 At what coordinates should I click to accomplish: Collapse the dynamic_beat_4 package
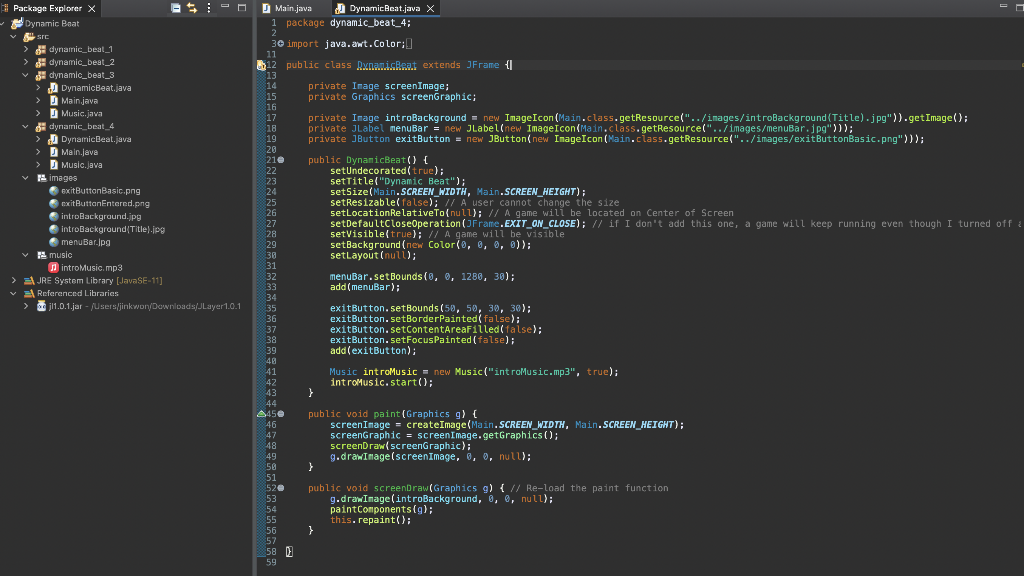tap(27, 127)
